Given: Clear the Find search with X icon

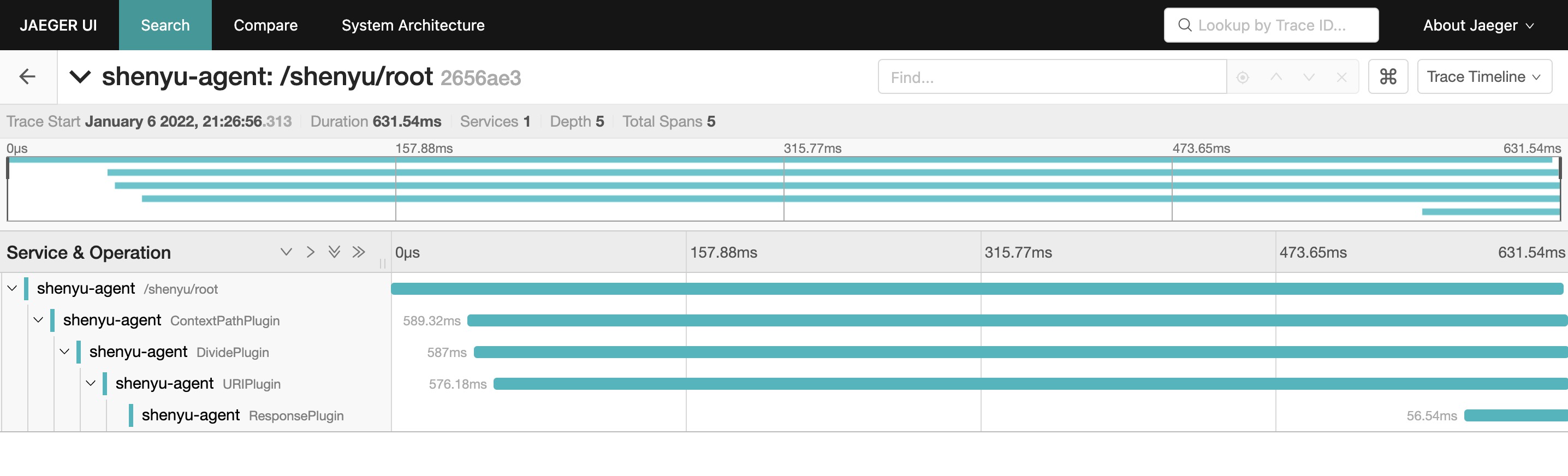Looking at the screenshot, I should coord(1341,78).
